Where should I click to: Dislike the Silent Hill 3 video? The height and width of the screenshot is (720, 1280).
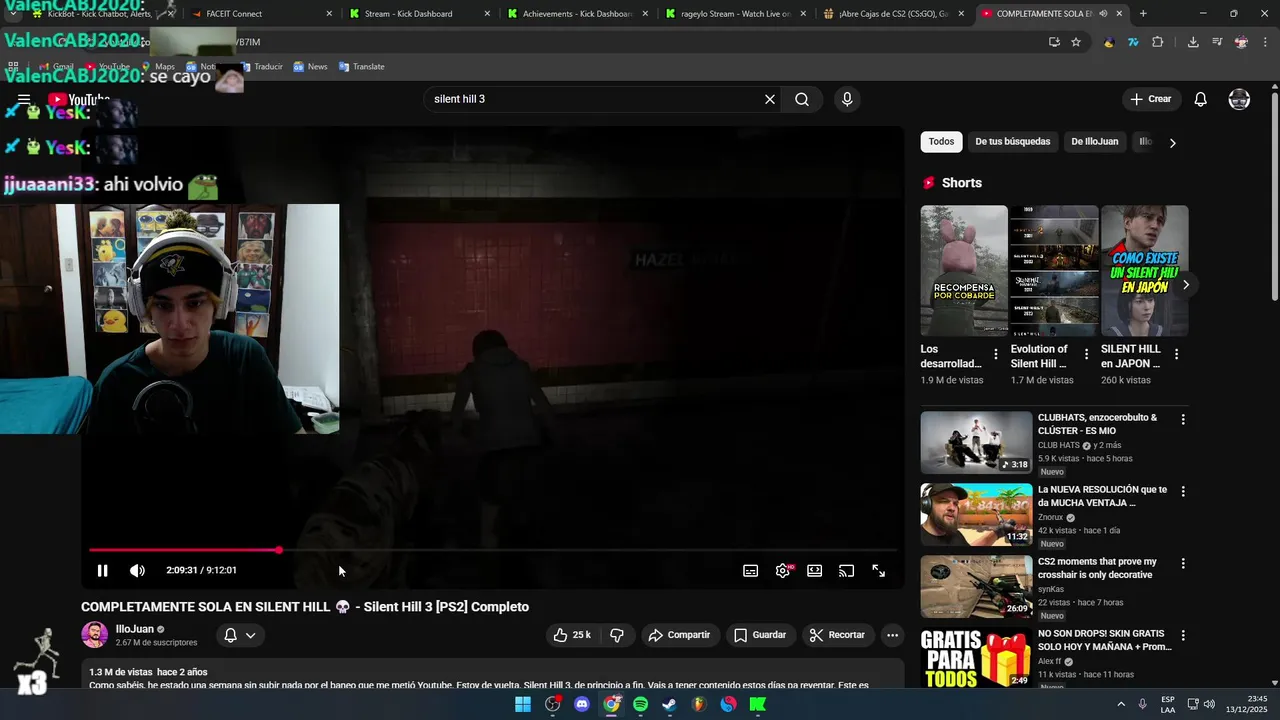coord(617,635)
